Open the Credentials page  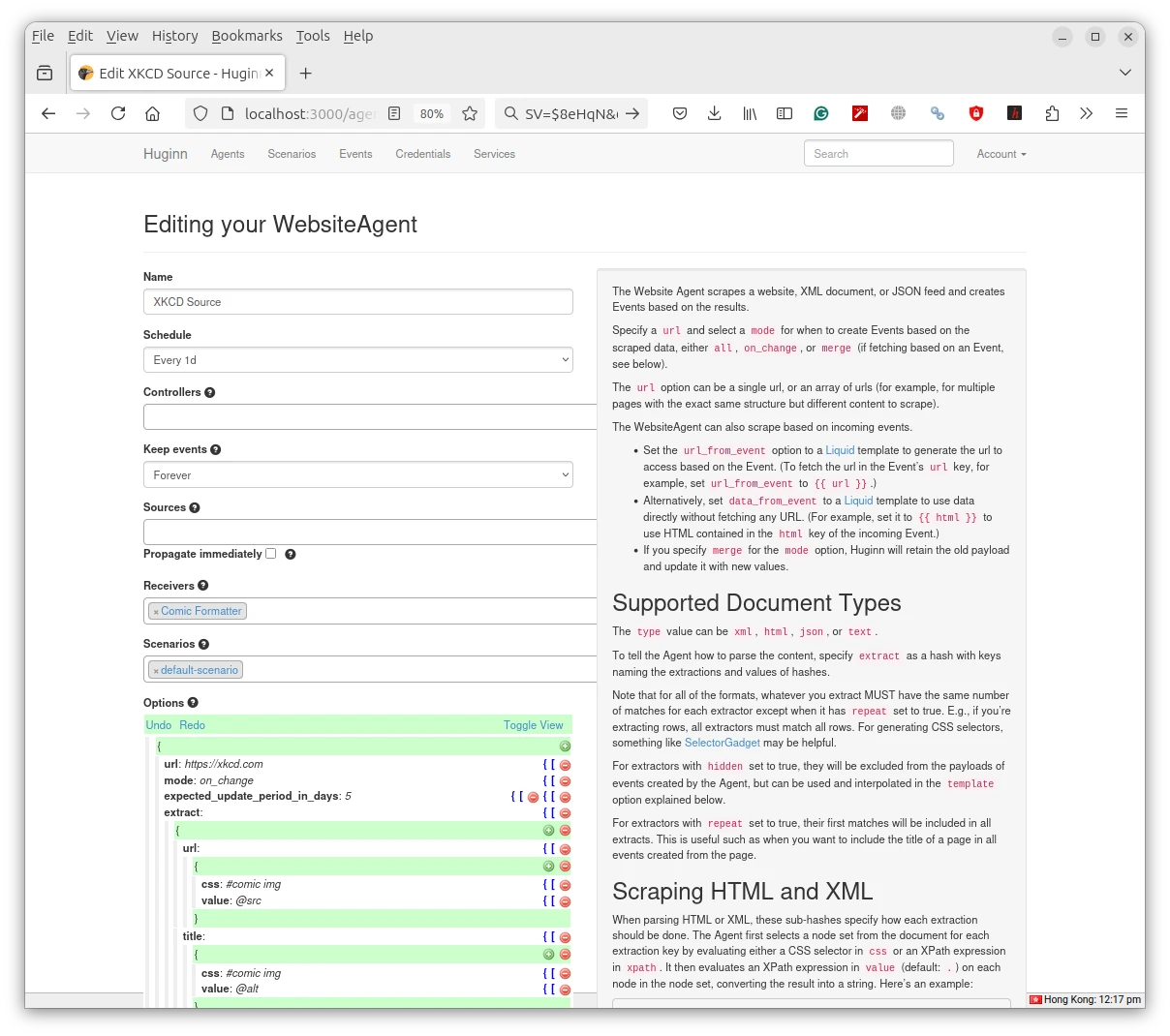[x=423, y=154]
